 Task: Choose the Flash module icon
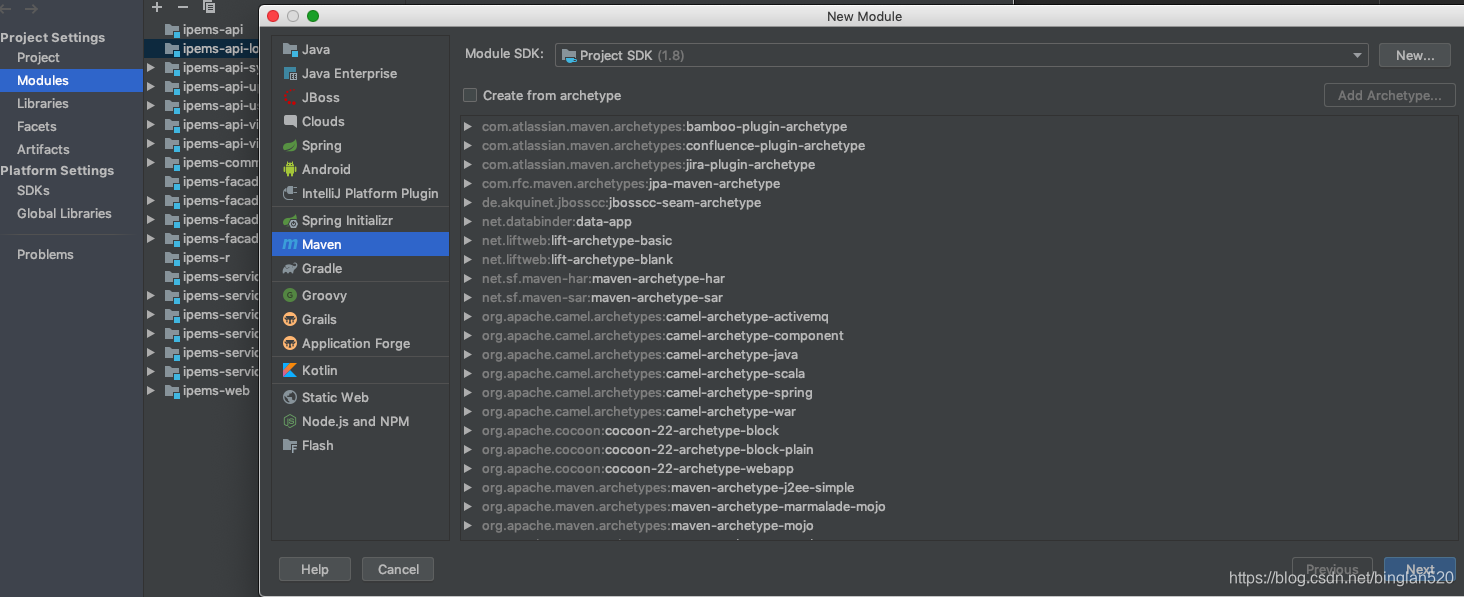tap(290, 445)
